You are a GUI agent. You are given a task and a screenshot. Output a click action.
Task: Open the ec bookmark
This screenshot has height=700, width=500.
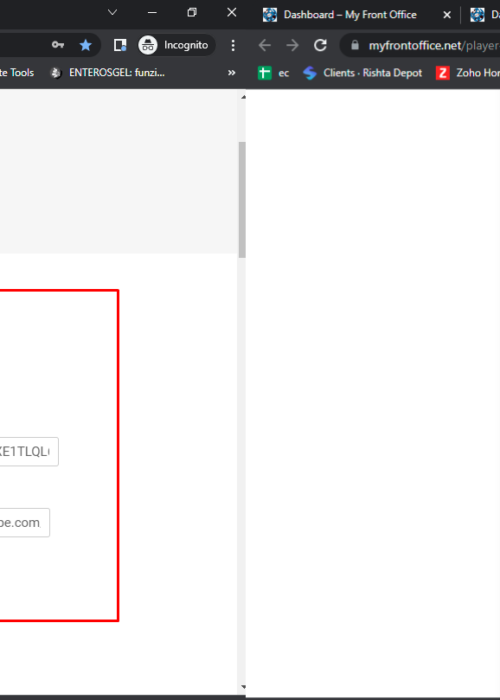click(x=274, y=73)
